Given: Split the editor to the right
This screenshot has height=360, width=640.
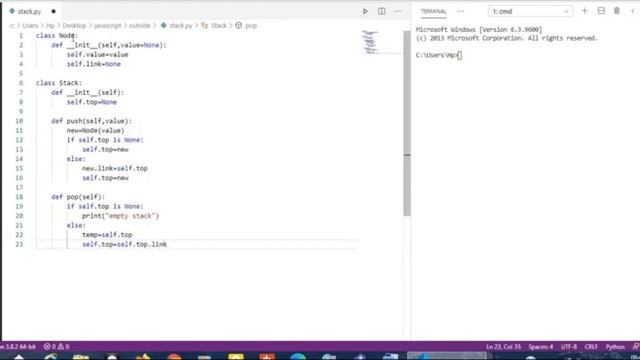Looking at the screenshot, I should point(381,11).
